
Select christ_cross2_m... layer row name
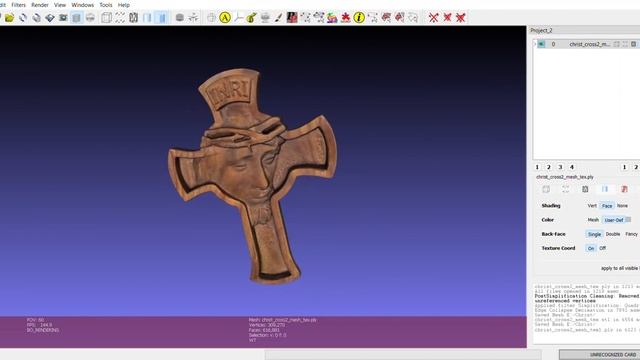(589, 44)
